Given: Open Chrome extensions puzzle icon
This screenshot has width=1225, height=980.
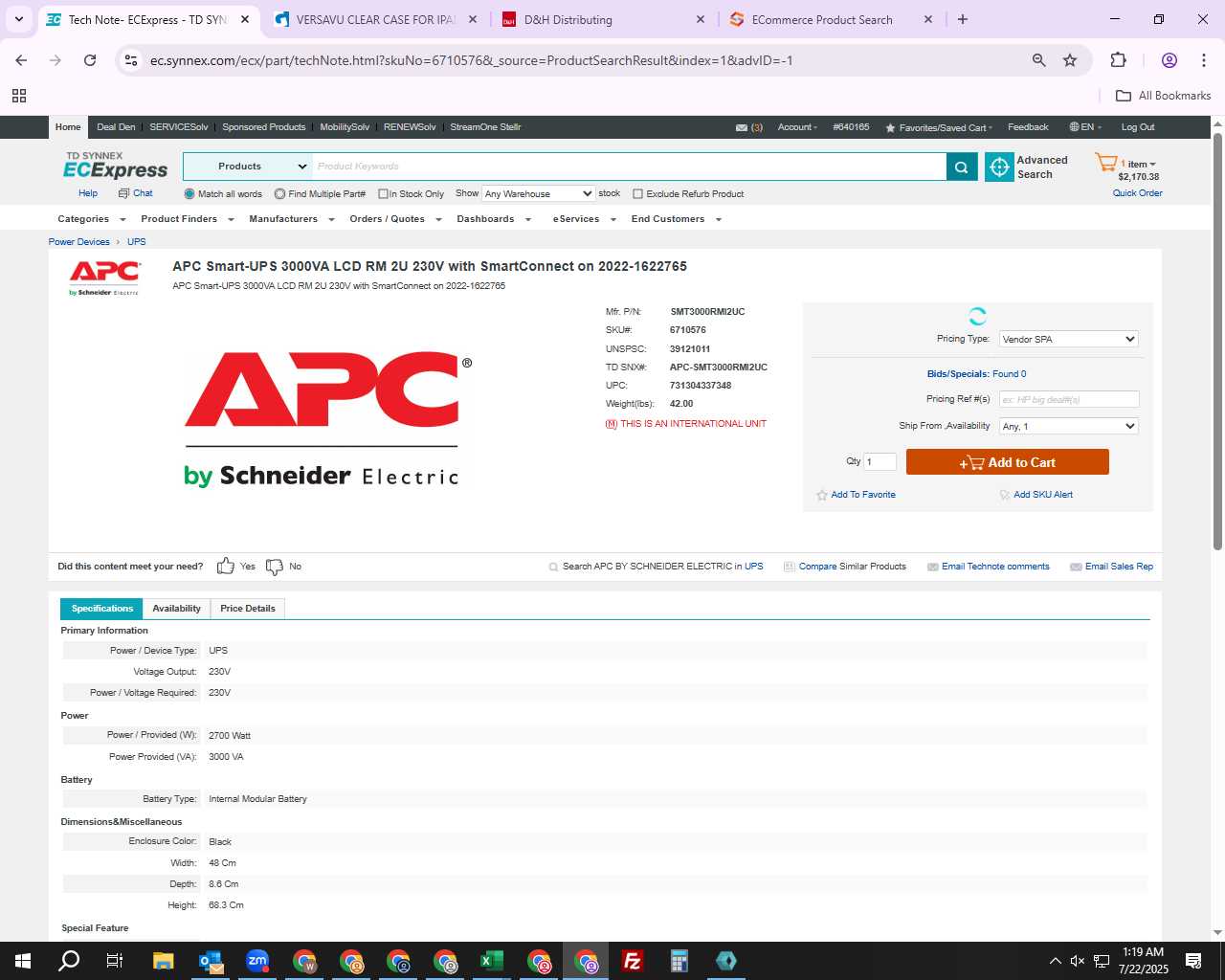Looking at the screenshot, I should [x=1118, y=60].
